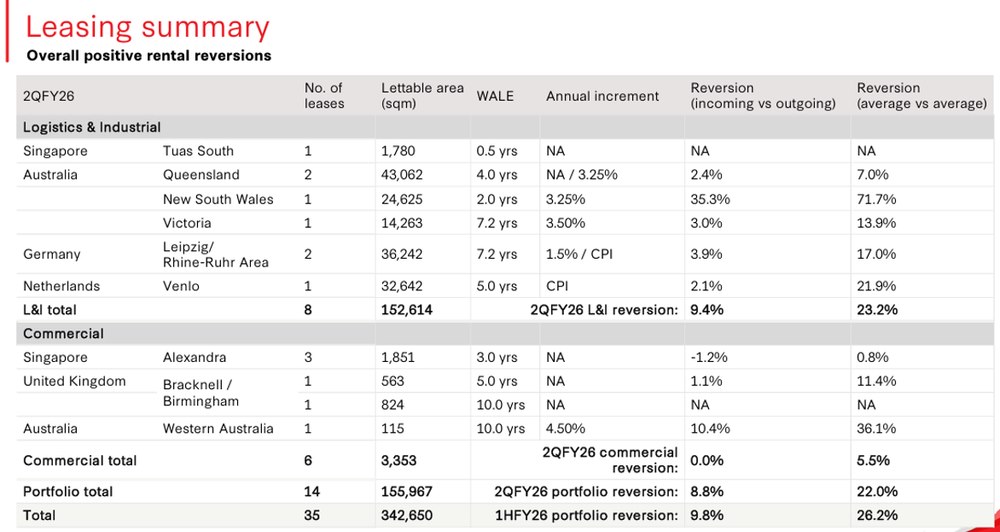Click the 'United Kingdom' country cell
1000x532 pixels.
click(75, 381)
